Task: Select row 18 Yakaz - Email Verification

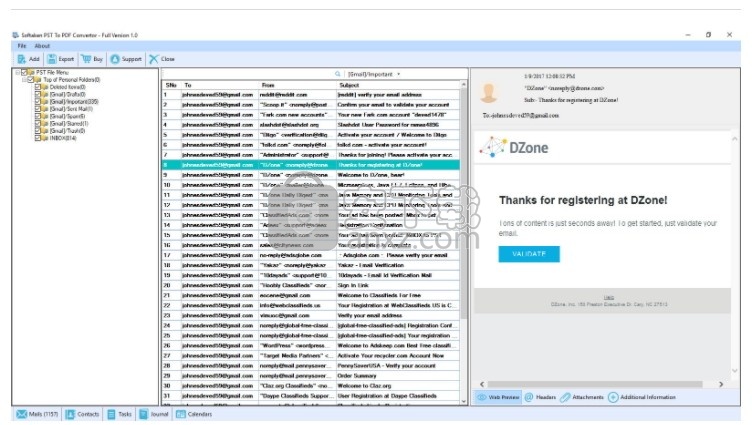Action: (311, 265)
